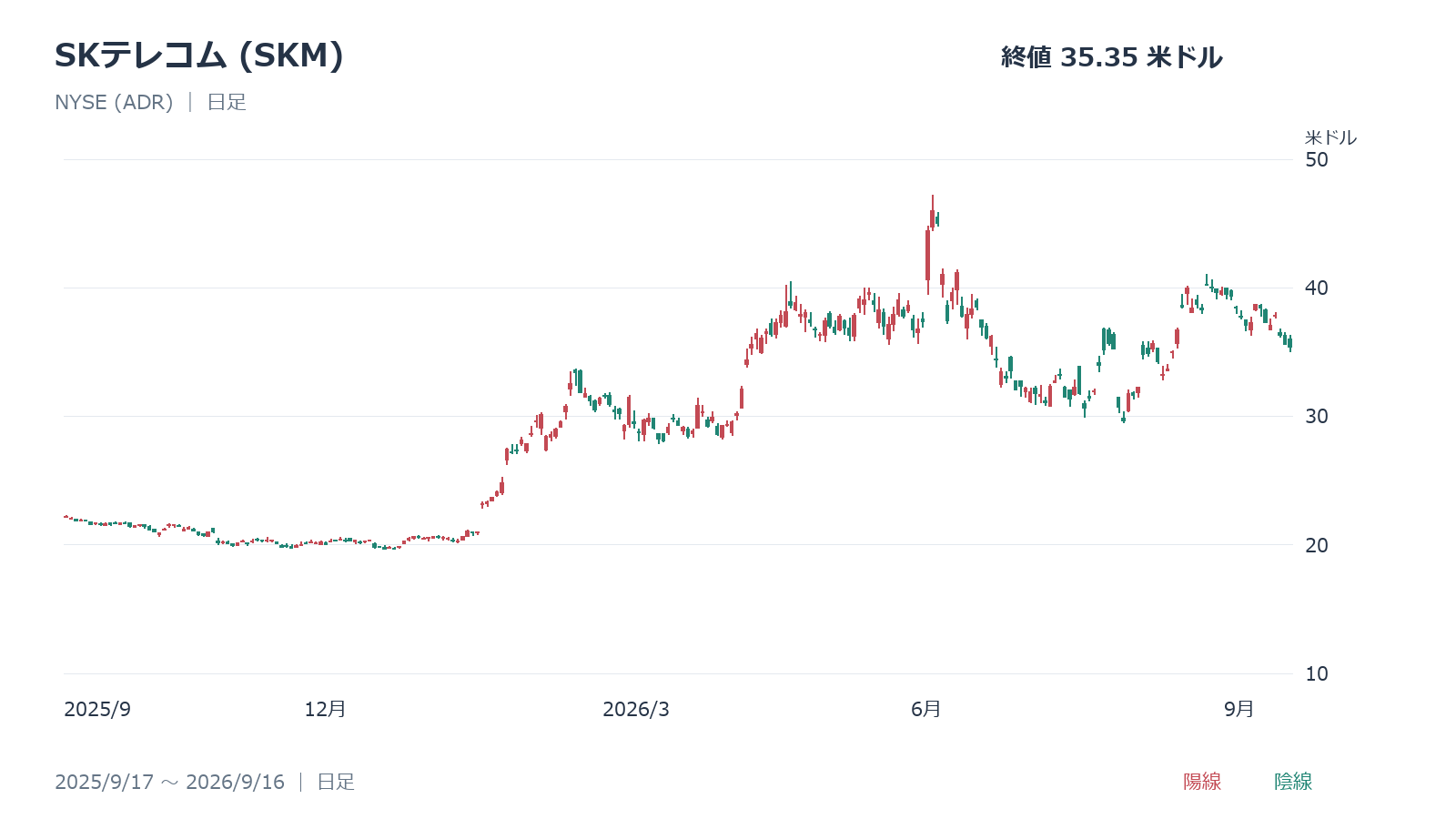Click the 陽線 legend entry

coord(1202,781)
